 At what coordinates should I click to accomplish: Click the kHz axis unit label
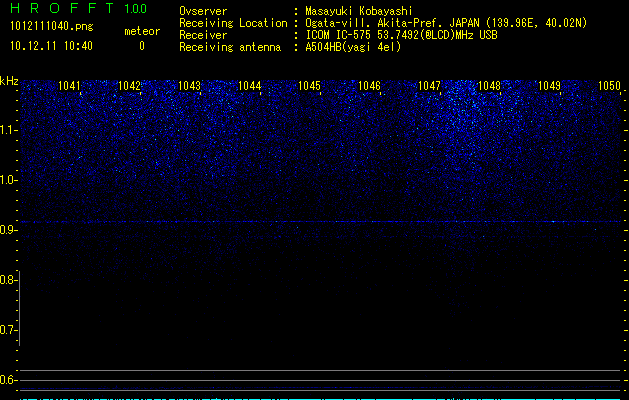pos(9,81)
